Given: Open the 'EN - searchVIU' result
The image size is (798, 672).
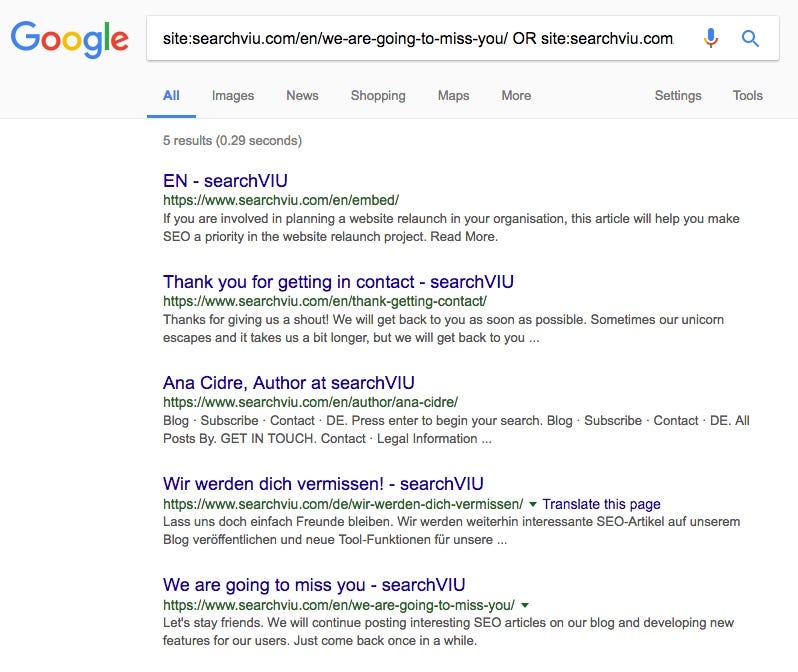Looking at the screenshot, I should [x=225, y=181].
